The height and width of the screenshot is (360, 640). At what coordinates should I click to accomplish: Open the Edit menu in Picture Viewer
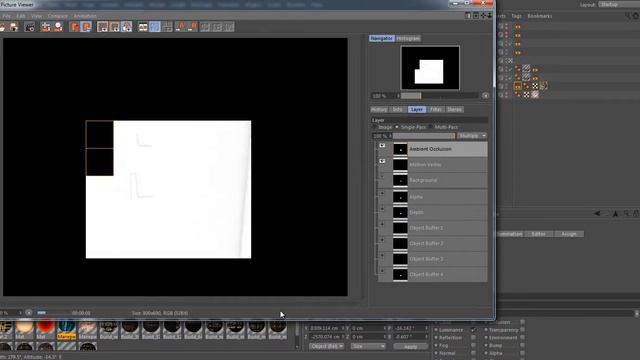pyautogui.click(x=21, y=16)
